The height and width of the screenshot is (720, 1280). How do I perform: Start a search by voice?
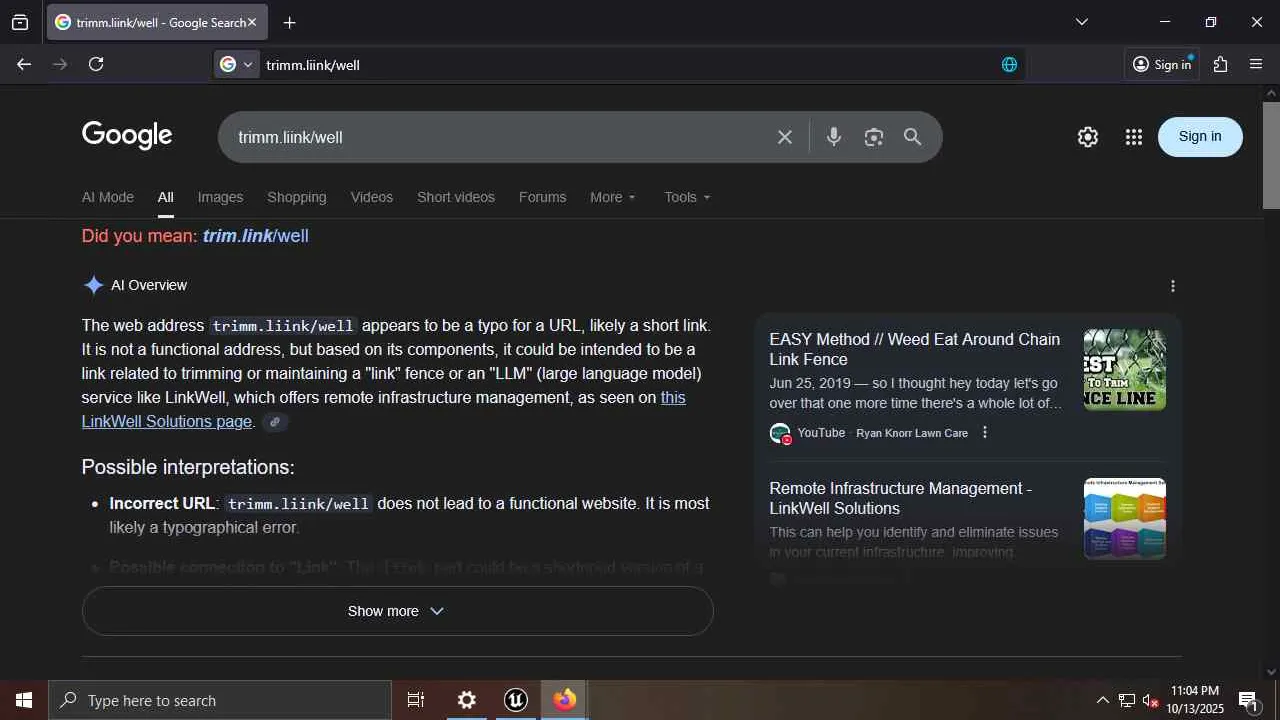[x=834, y=137]
